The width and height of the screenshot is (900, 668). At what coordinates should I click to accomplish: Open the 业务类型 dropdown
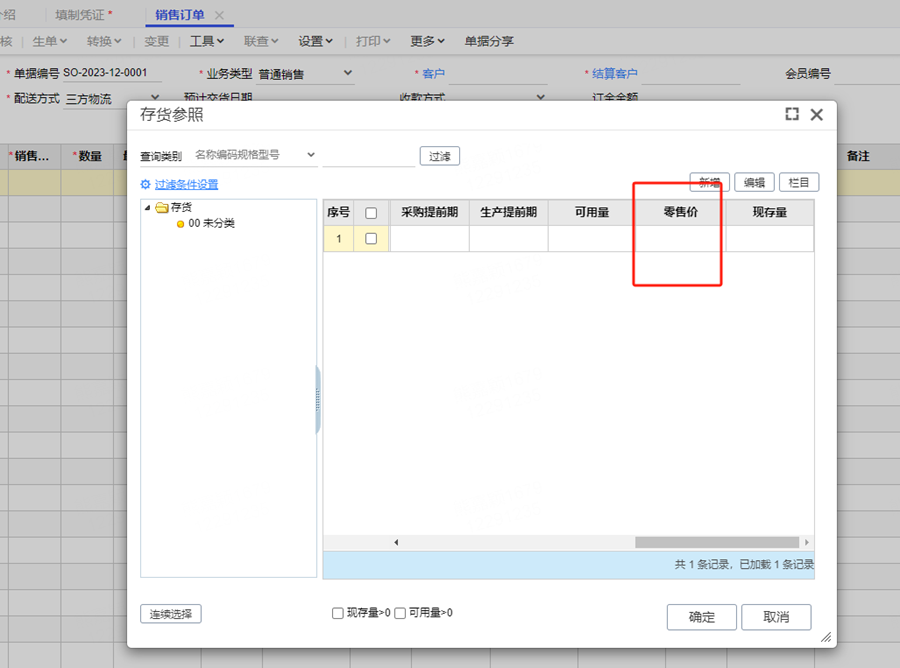pyautogui.click(x=347, y=73)
